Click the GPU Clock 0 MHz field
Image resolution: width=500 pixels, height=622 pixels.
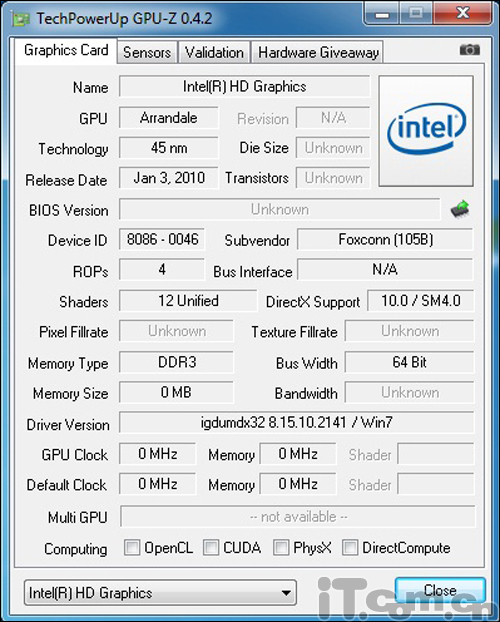tap(158, 454)
